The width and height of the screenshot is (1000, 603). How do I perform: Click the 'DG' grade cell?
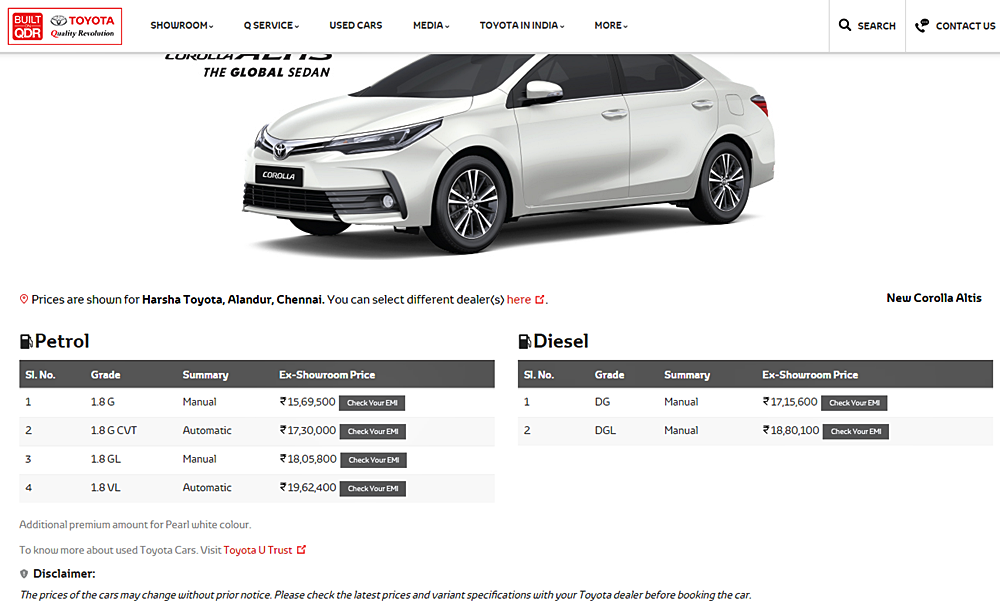[602, 402]
